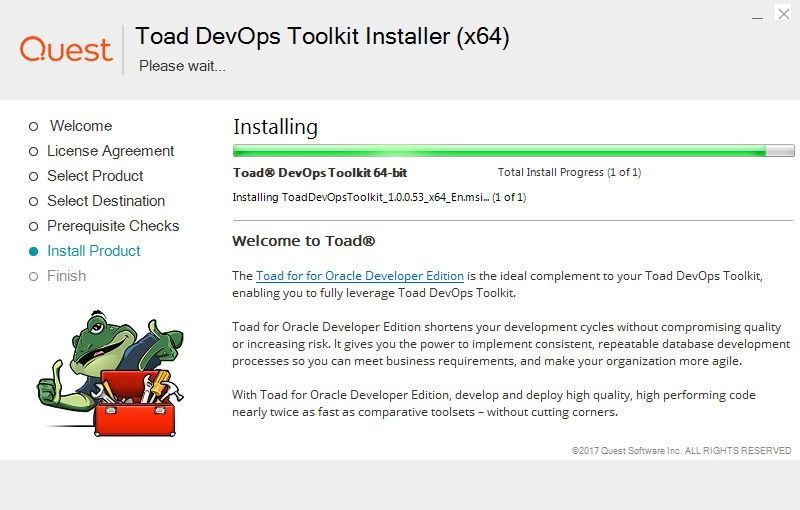
Task: Select the License Agreement step bullet
Action: click(33, 151)
